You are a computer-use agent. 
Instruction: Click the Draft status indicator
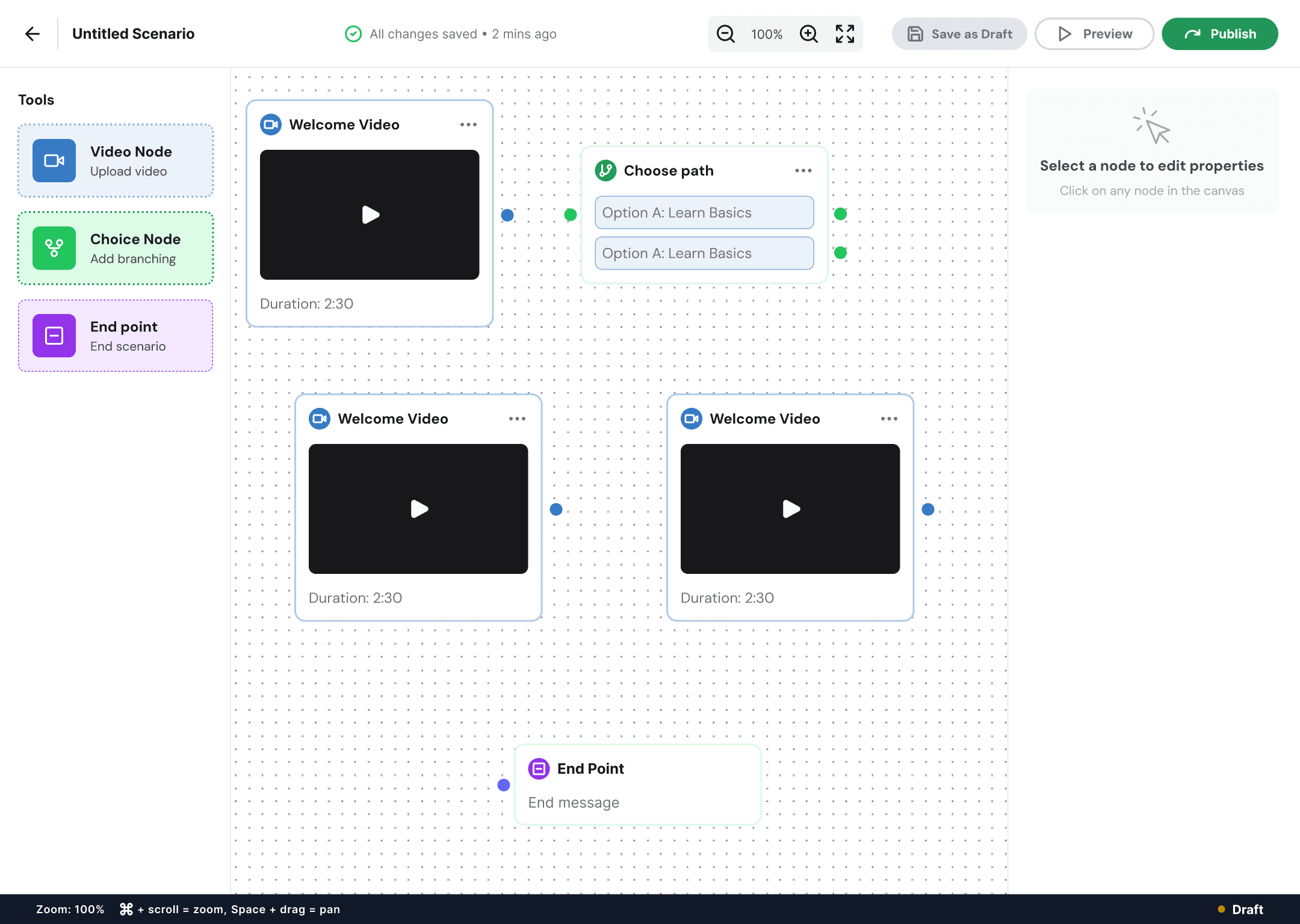click(x=1240, y=910)
